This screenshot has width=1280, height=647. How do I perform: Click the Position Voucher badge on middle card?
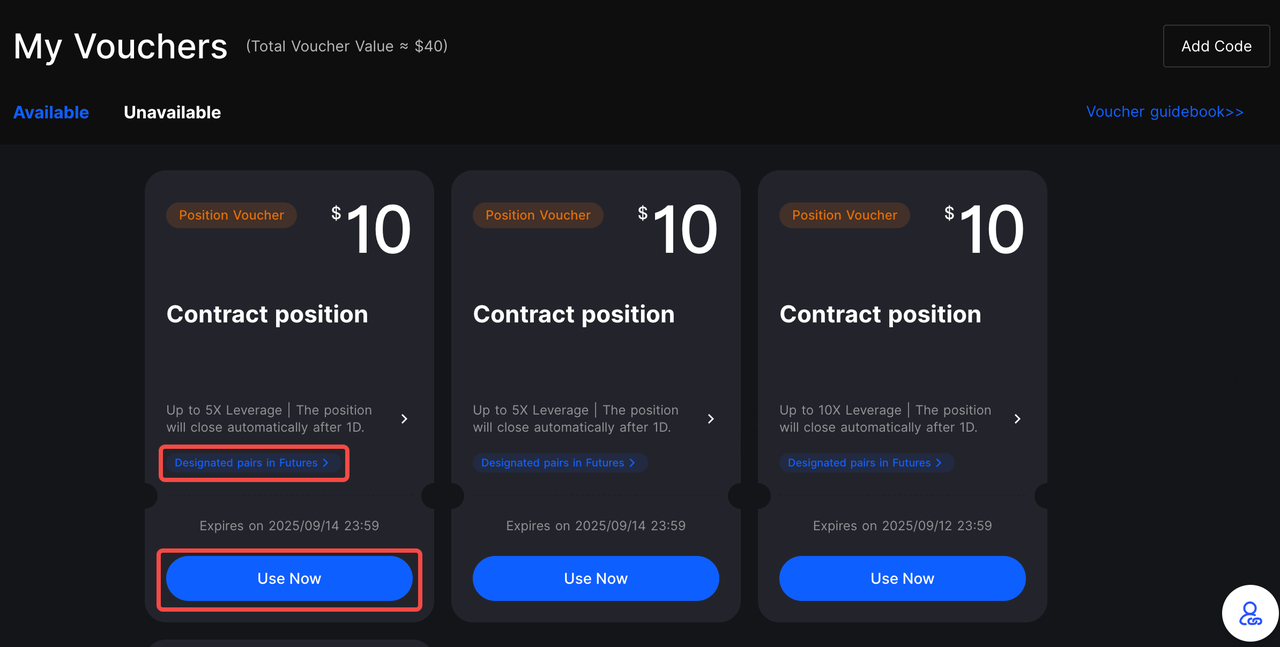click(x=538, y=215)
